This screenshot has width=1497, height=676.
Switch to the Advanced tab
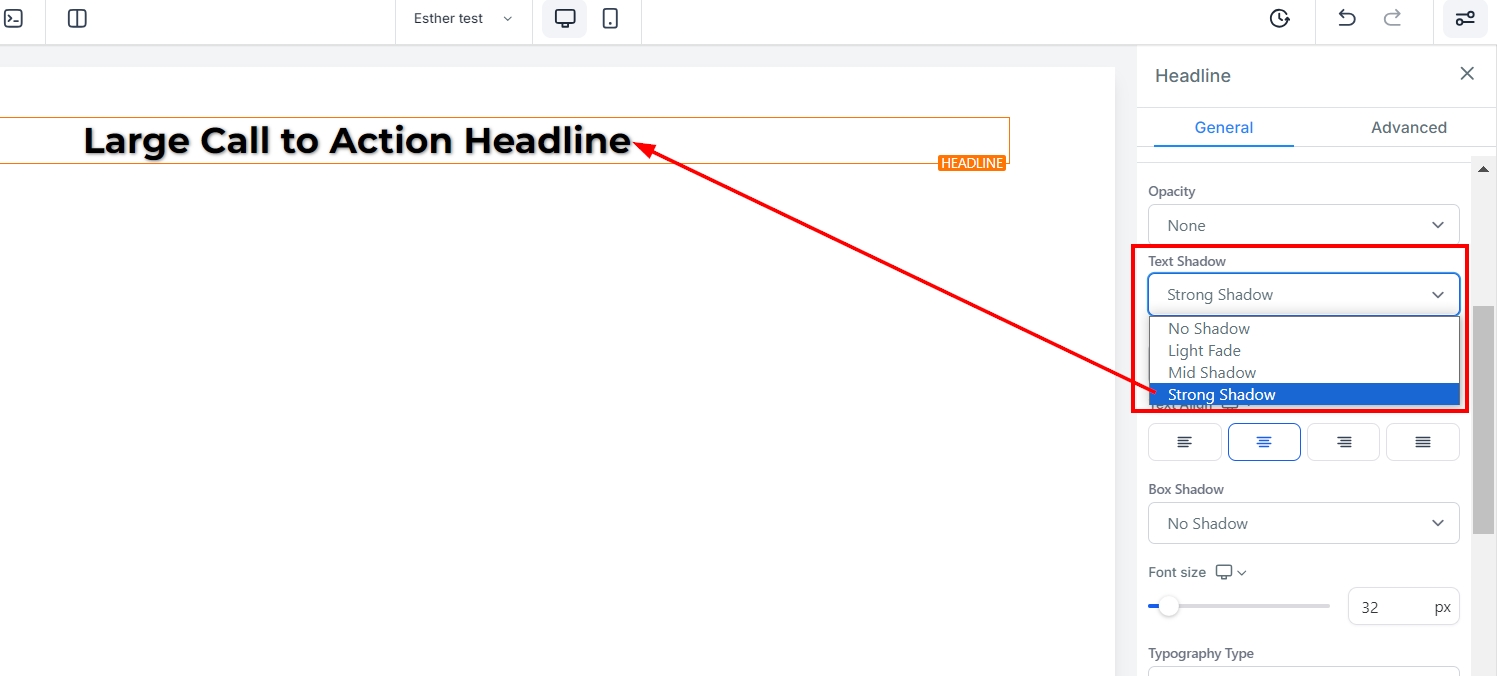coord(1409,127)
